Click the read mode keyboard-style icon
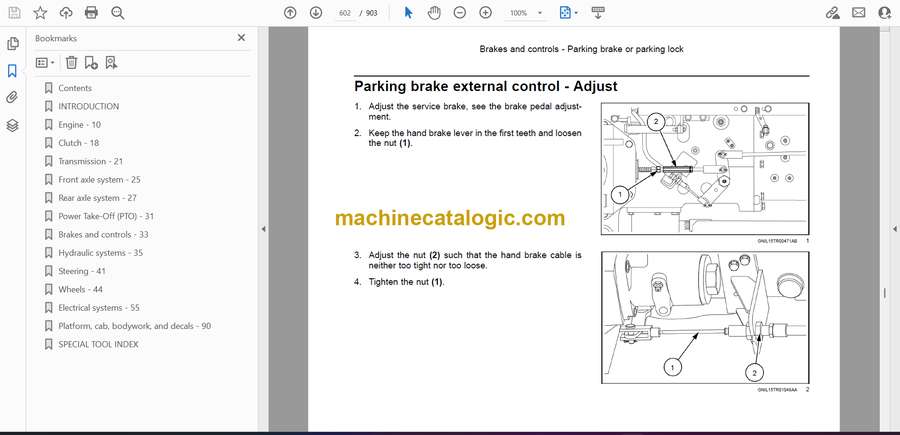900x435 pixels. coord(598,13)
